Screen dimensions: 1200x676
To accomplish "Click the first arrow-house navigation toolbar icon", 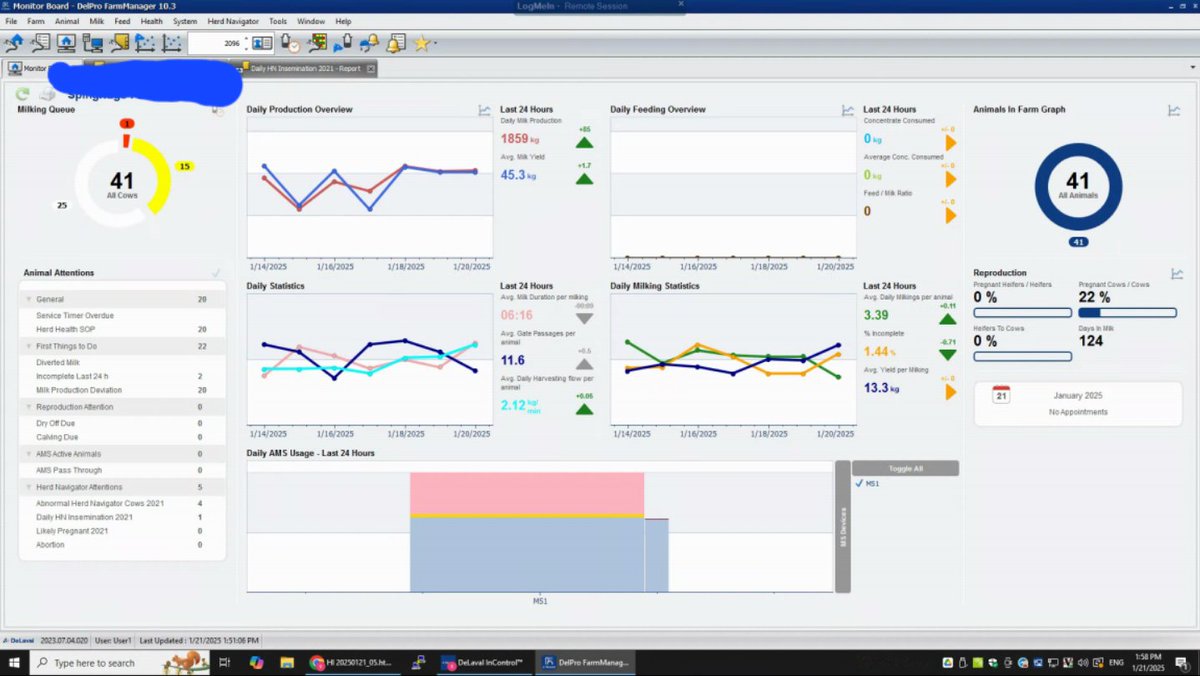I will (x=14, y=43).
